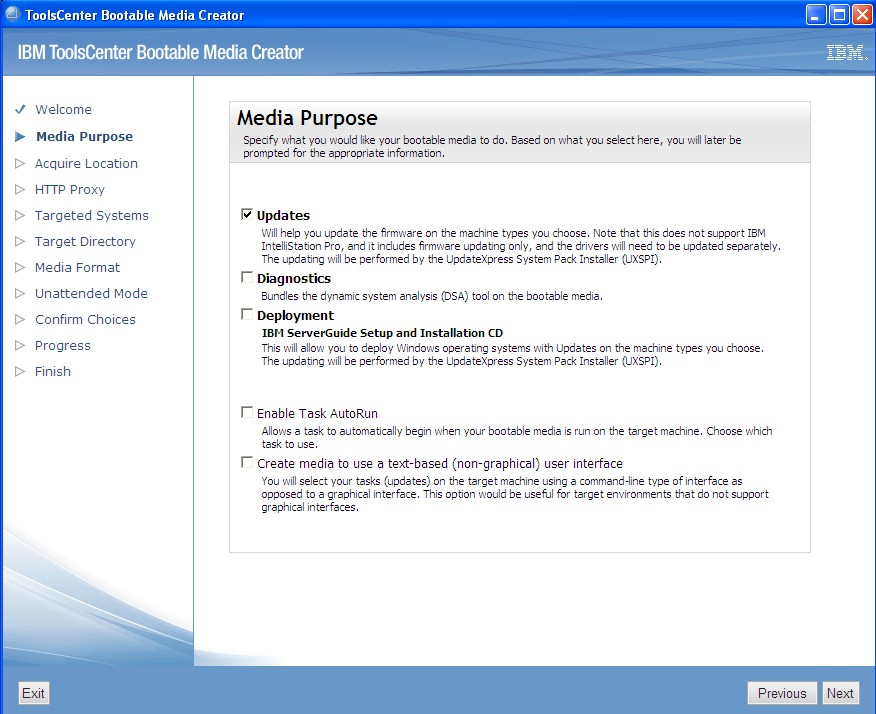Click the arrow icon beside Progress
Viewport: 876px width, 714px height.
(x=20, y=345)
